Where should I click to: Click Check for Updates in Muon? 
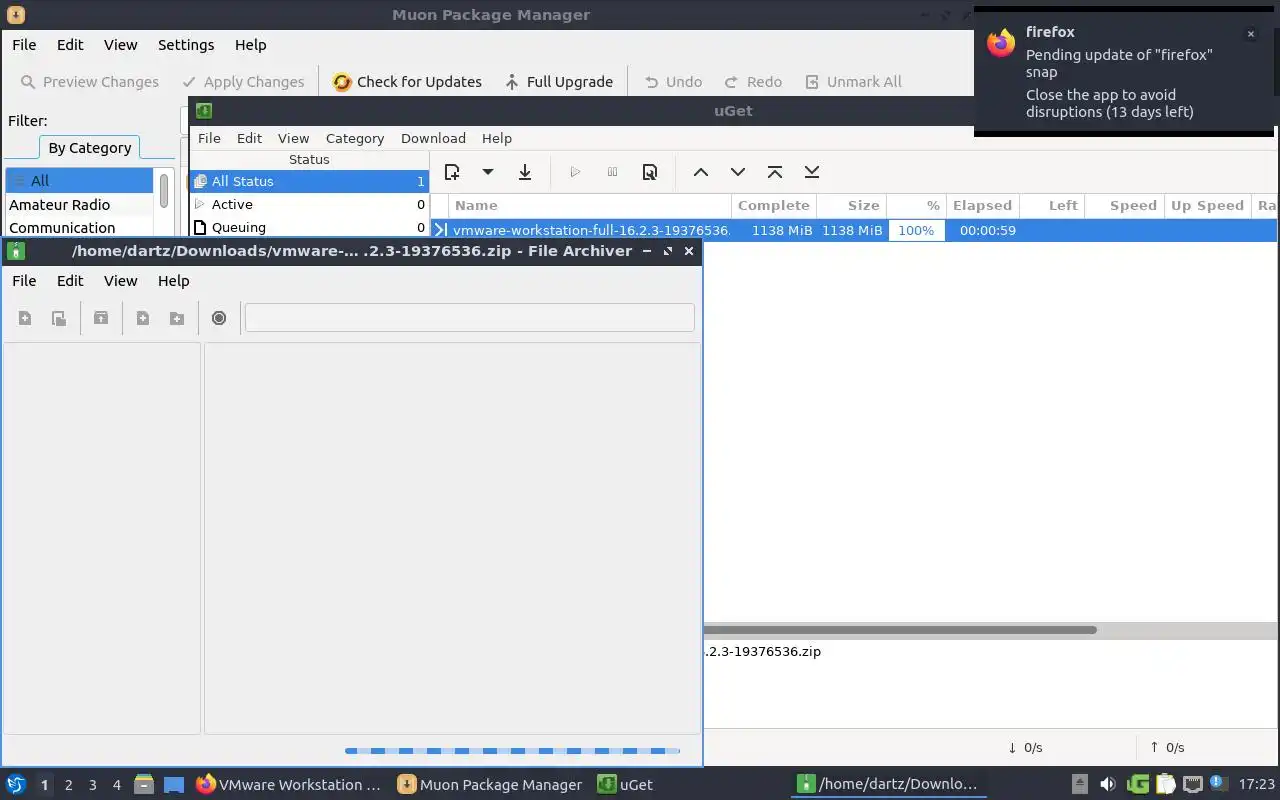point(407,82)
